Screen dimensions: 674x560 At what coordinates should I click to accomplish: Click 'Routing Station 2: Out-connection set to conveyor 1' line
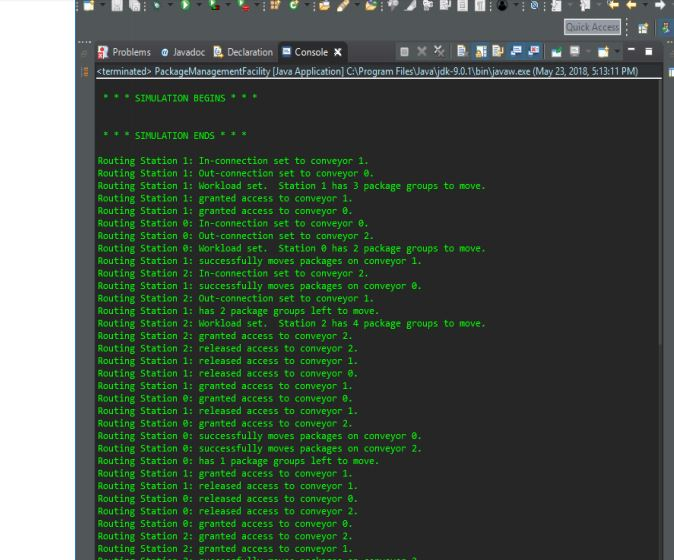[236, 298]
